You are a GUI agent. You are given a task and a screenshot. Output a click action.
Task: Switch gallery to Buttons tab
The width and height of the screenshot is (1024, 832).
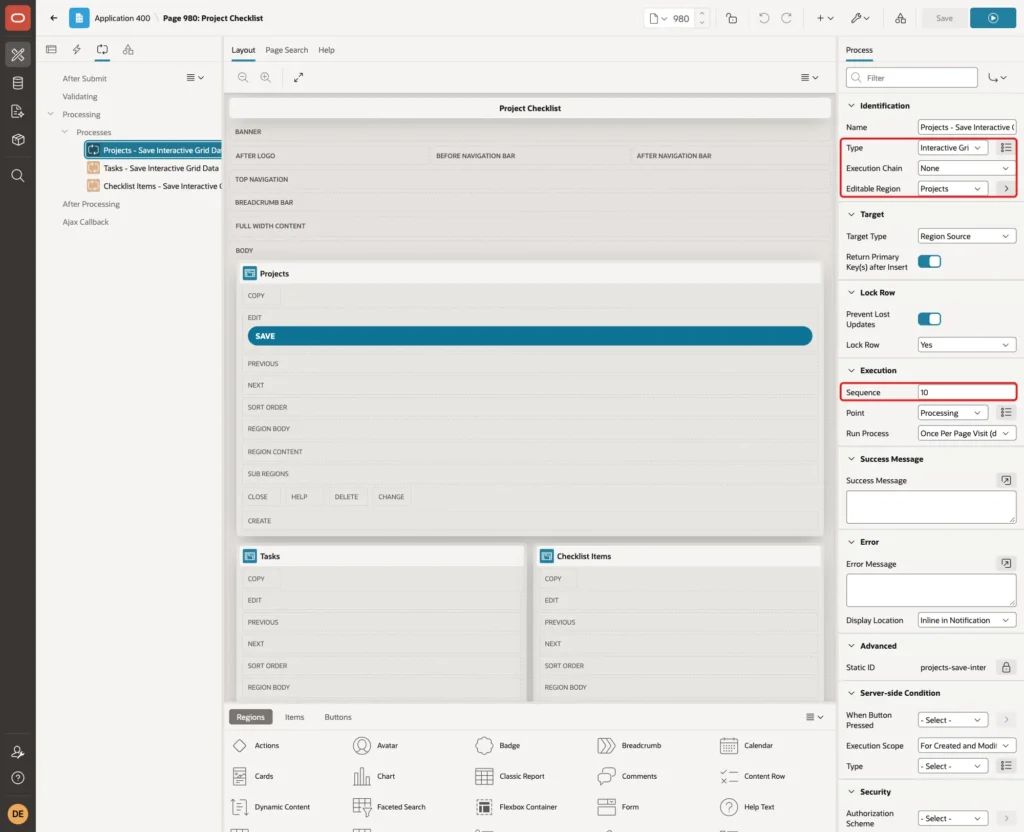(x=338, y=717)
